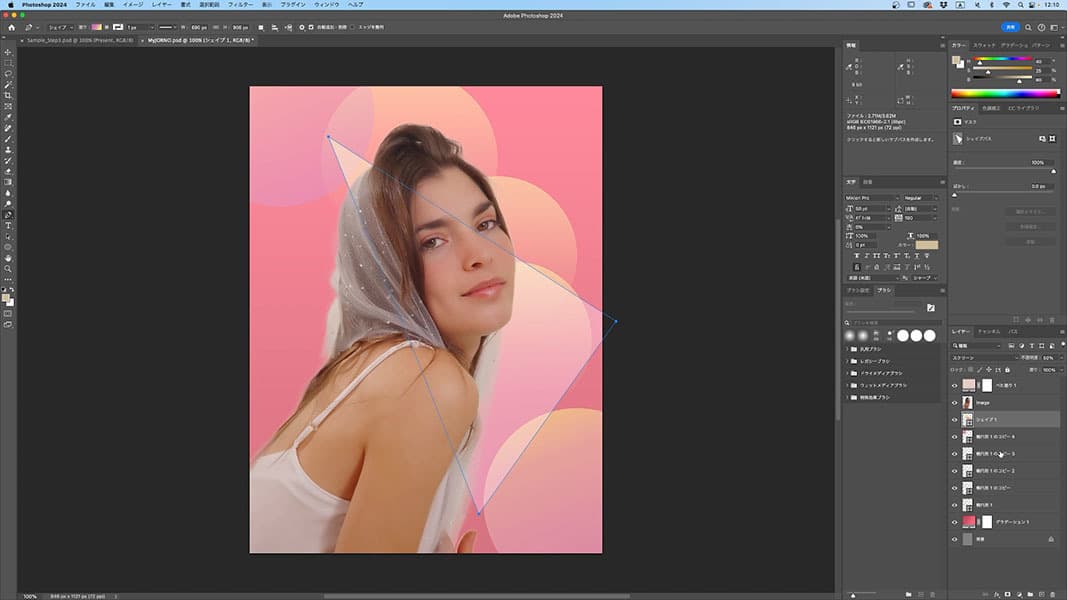The image size is (1067, 600).
Task: Click the Home icon in options bar
Action: [x=11, y=27]
